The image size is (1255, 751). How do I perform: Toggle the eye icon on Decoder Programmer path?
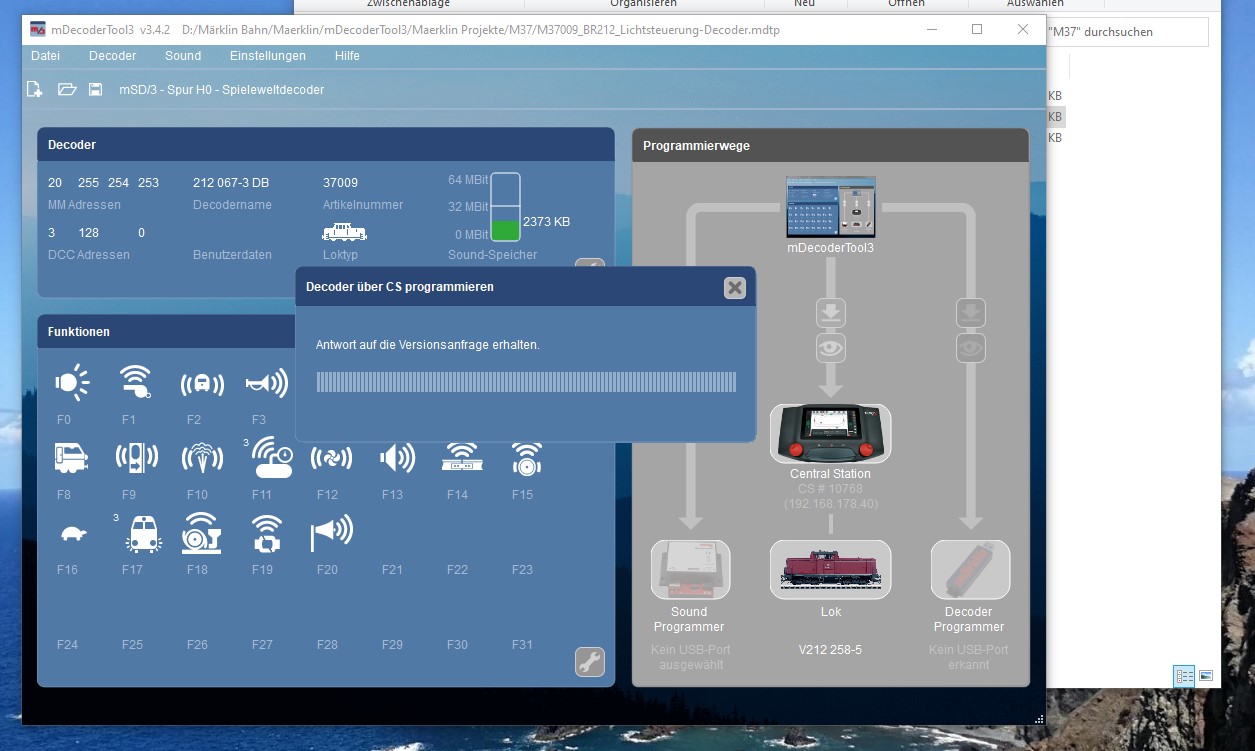tap(970, 348)
